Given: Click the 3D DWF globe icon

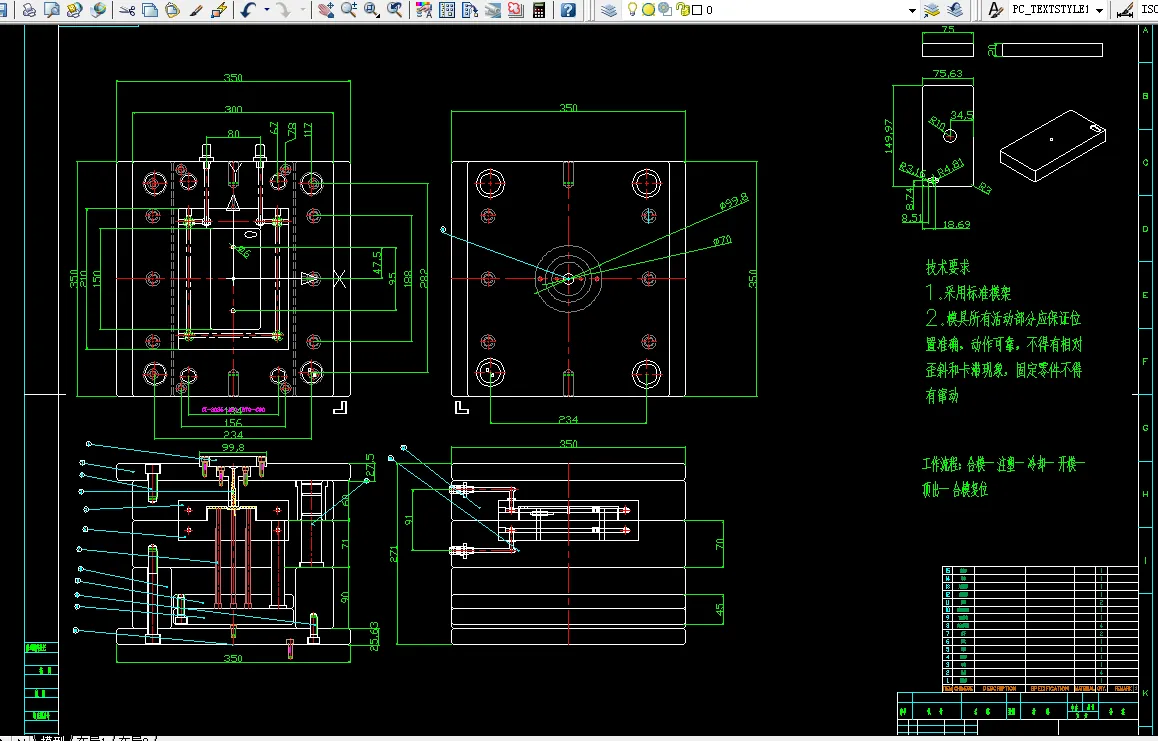Looking at the screenshot, I should tap(97, 10).
